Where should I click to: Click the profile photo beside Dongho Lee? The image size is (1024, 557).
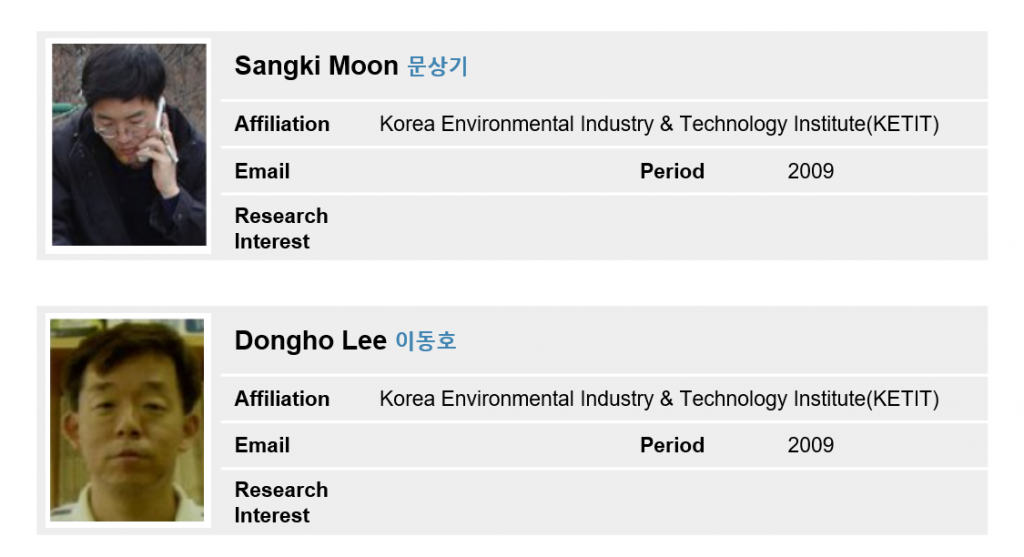pos(127,420)
